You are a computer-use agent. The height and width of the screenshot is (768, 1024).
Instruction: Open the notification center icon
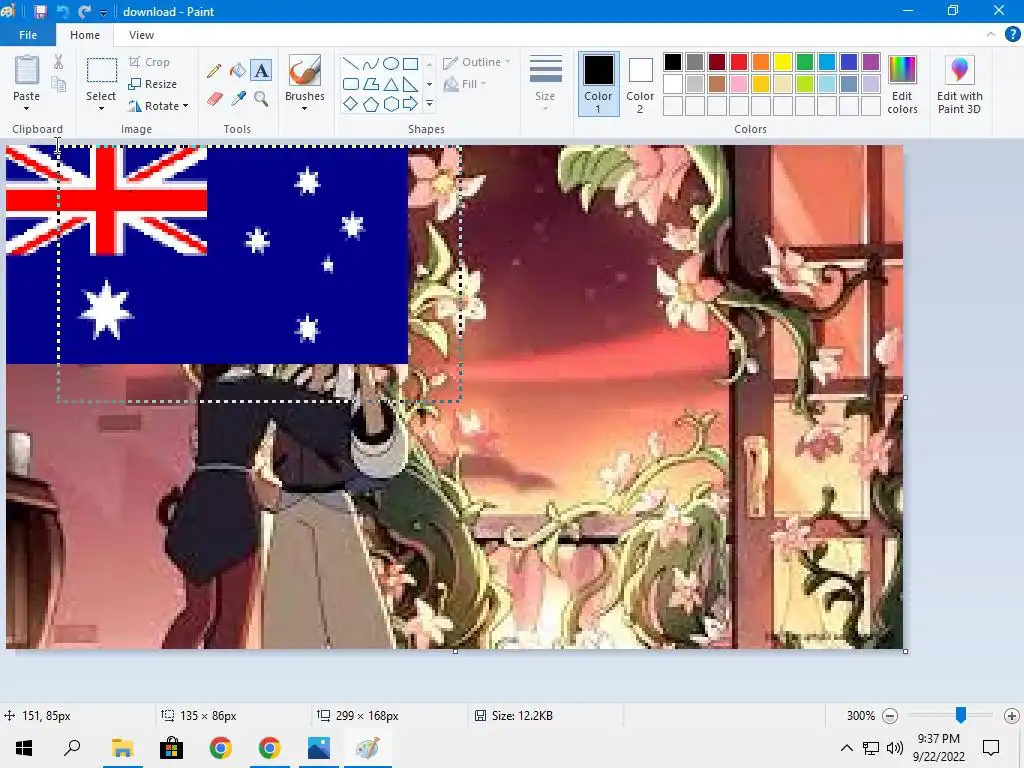pyautogui.click(x=991, y=748)
